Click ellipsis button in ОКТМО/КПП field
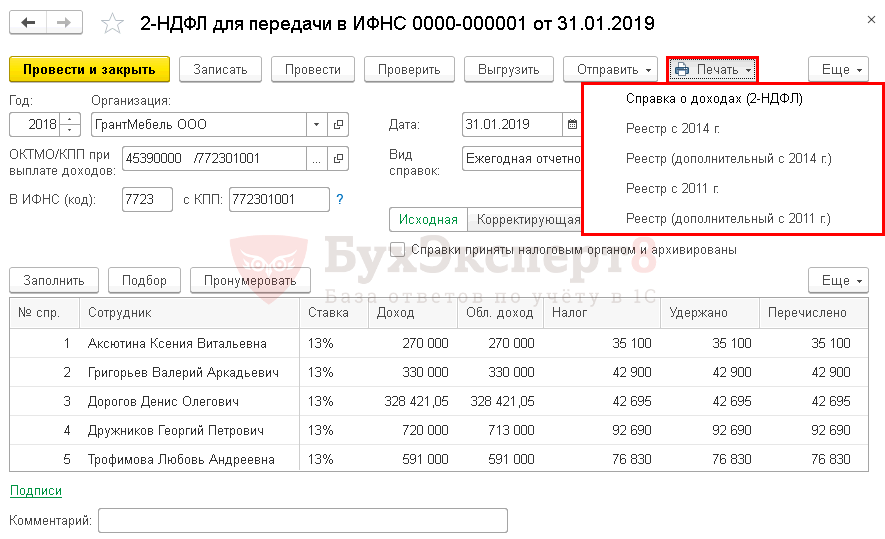The image size is (885, 539). [317, 159]
